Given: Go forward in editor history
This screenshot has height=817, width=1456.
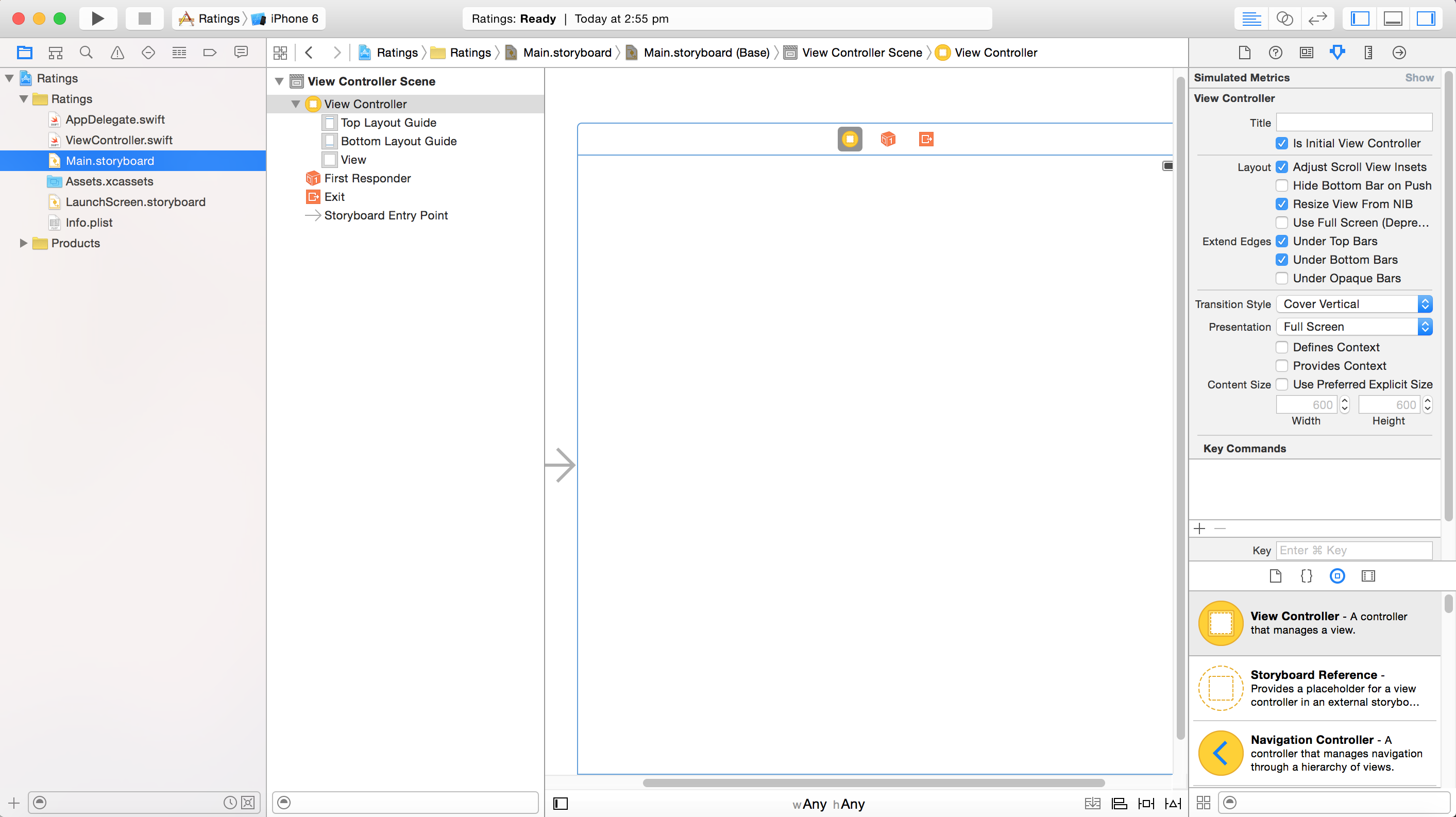Looking at the screenshot, I should [337, 53].
